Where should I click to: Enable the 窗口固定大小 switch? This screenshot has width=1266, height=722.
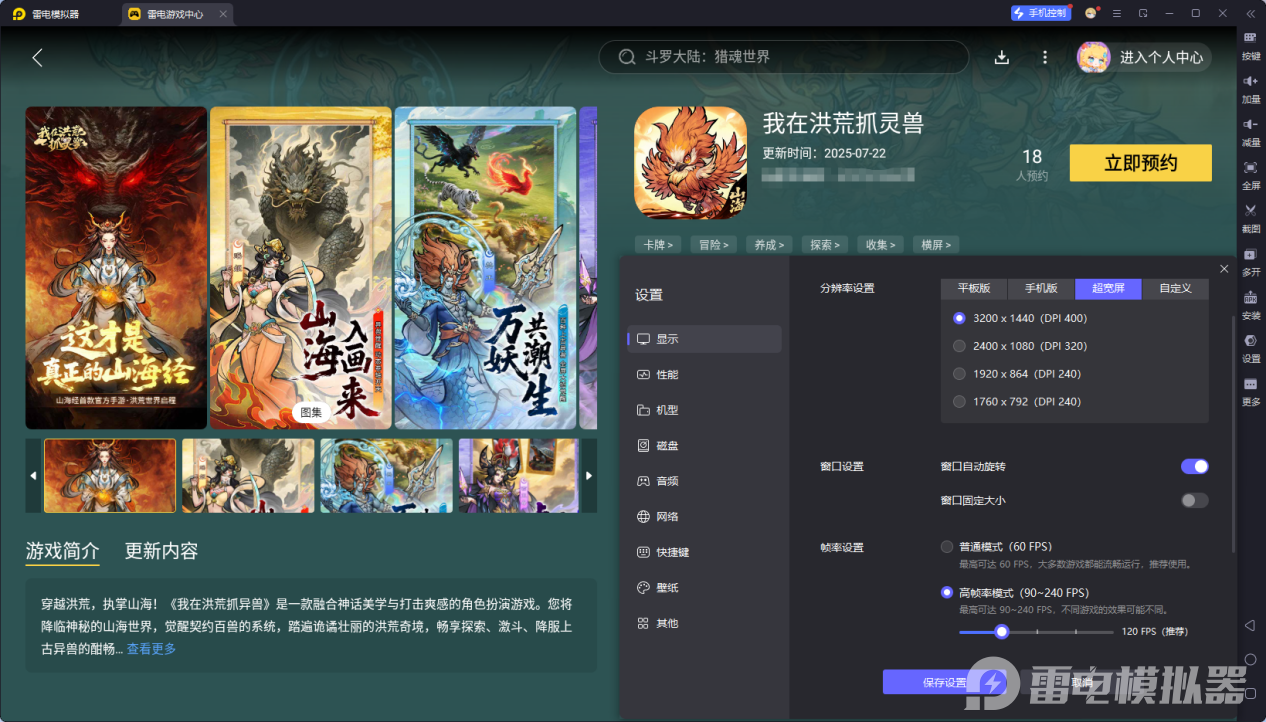pos(1194,500)
